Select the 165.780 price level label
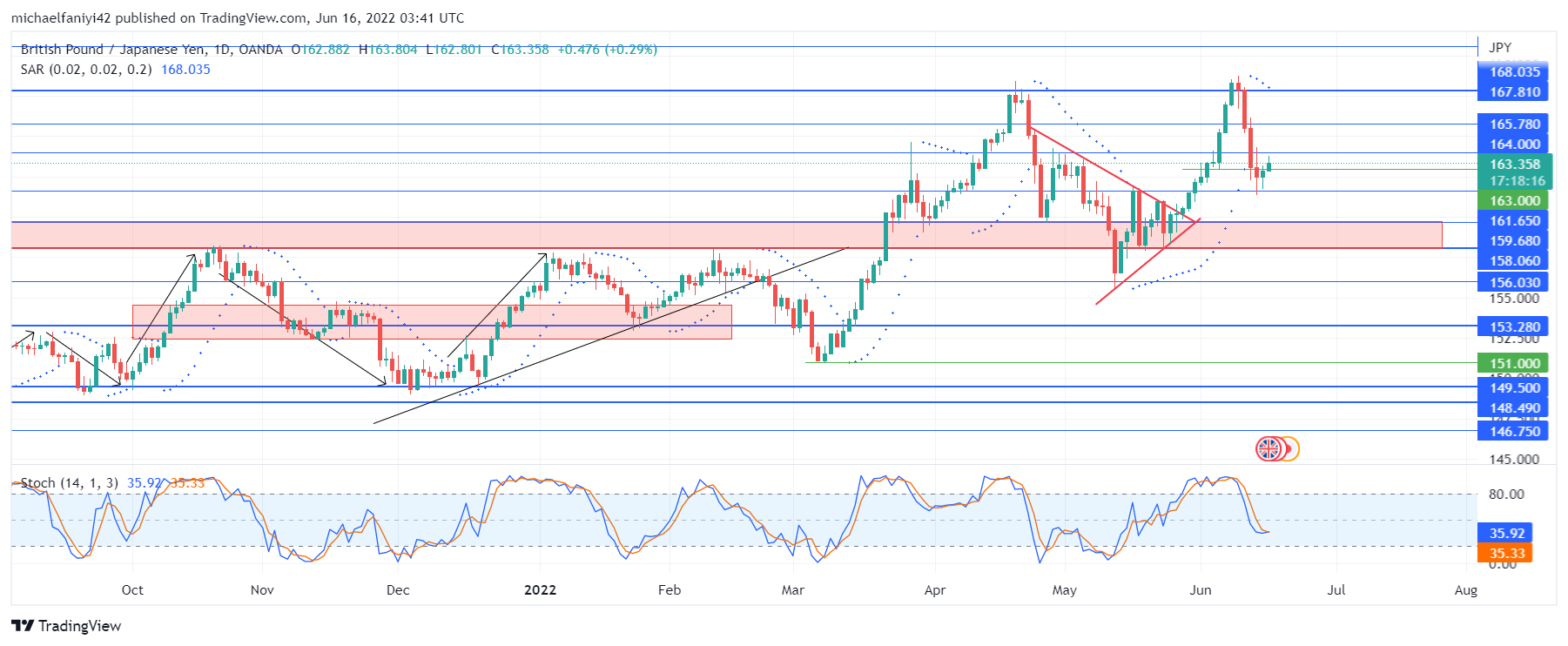This screenshot has width=1568, height=646. point(1514,124)
